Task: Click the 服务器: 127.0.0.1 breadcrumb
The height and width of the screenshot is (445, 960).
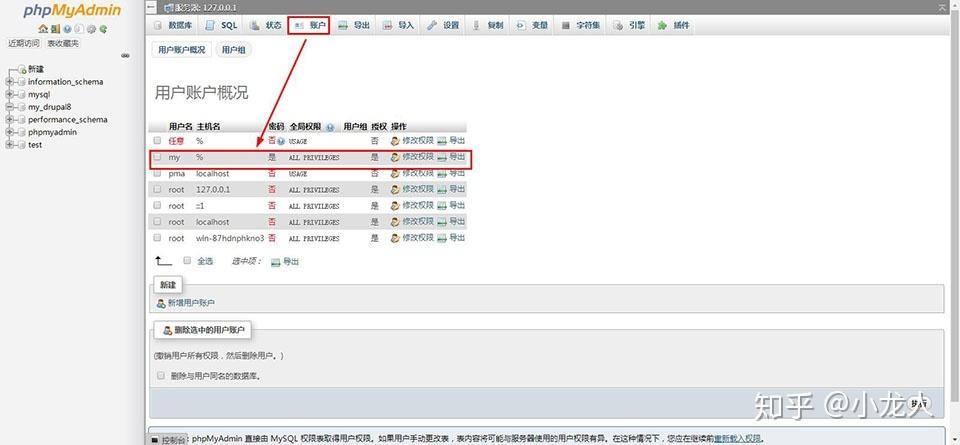Action: coord(201,7)
